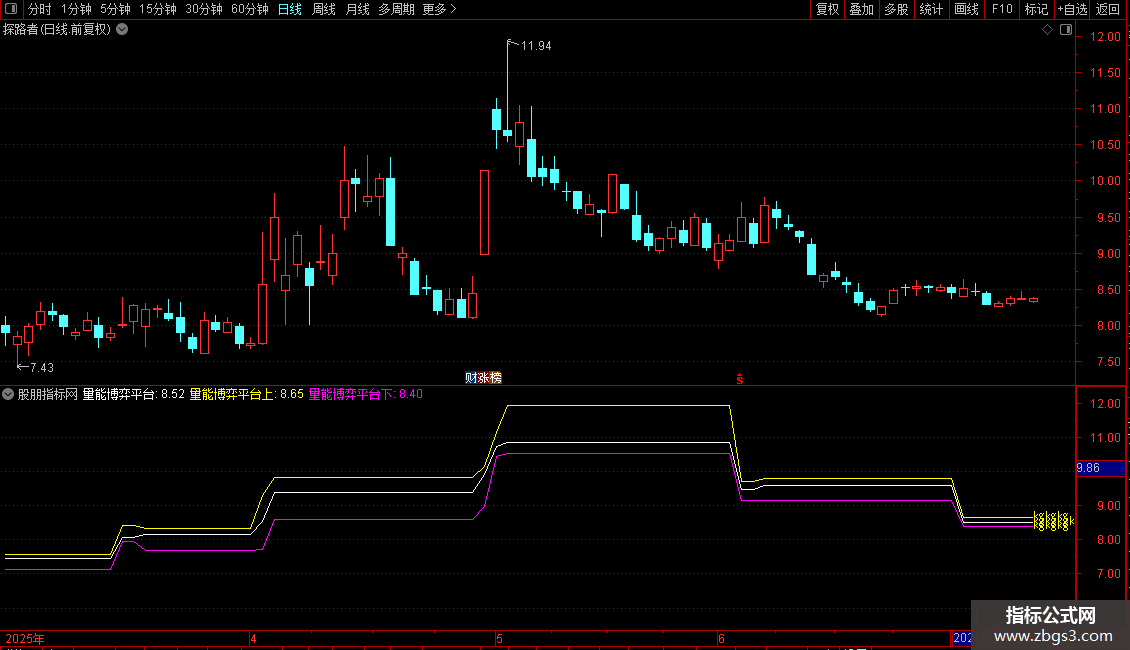The height and width of the screenshot is (650, 1130).
Task: Click the 10.00 price axis label
Action: click(x=1105, y=181)
